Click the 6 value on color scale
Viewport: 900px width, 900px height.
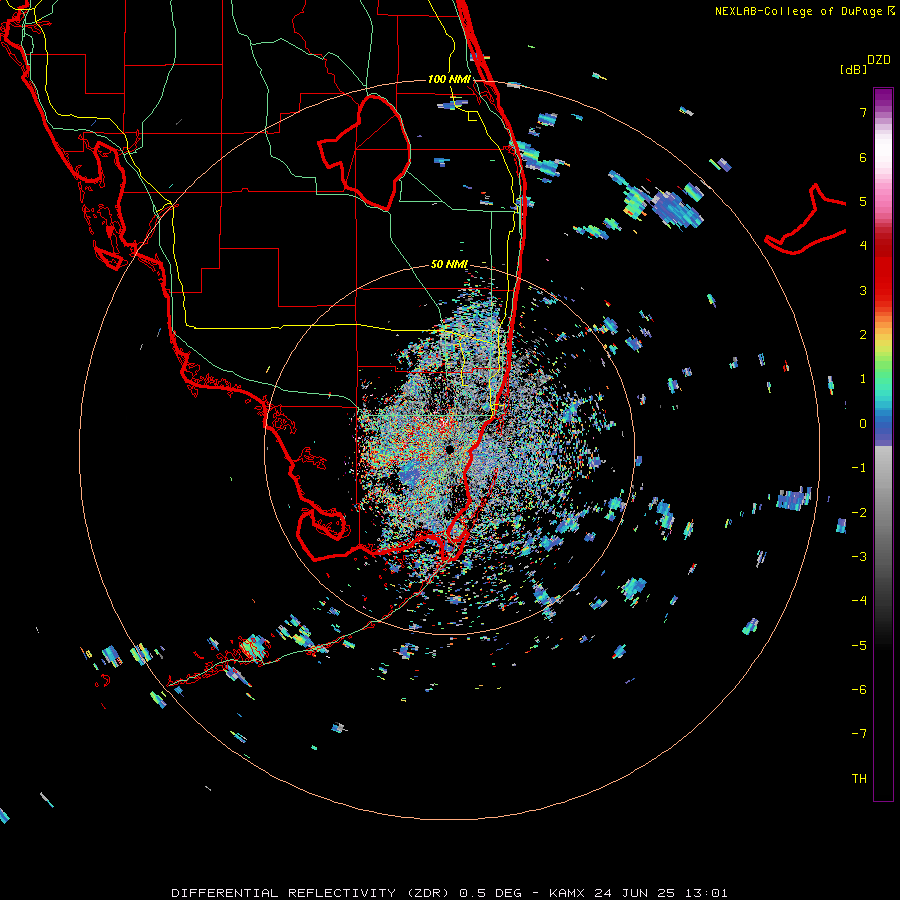(863, 157)
